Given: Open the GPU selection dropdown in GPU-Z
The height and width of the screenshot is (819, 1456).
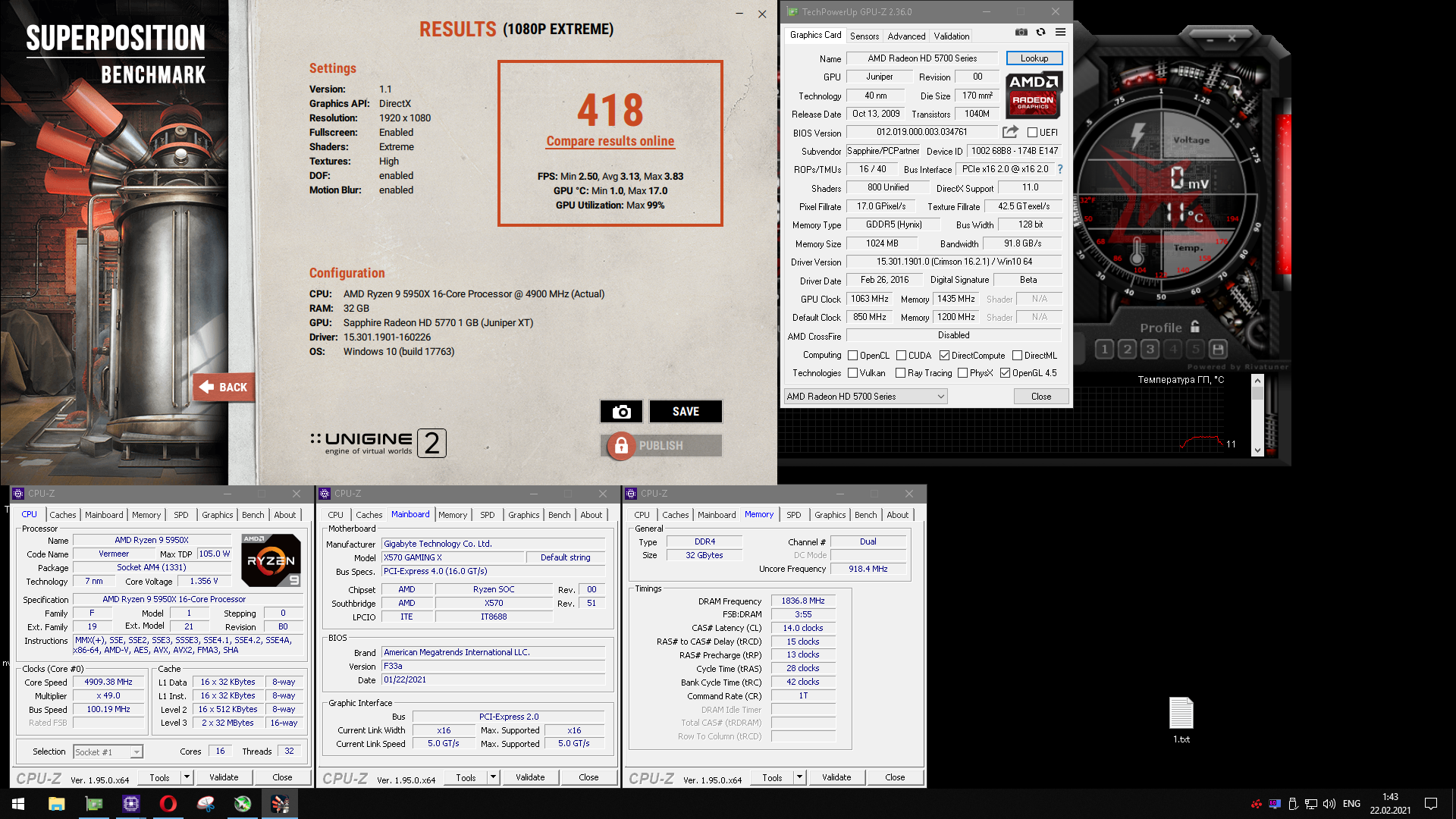Looking at the screenshot, I should point(865,397).
